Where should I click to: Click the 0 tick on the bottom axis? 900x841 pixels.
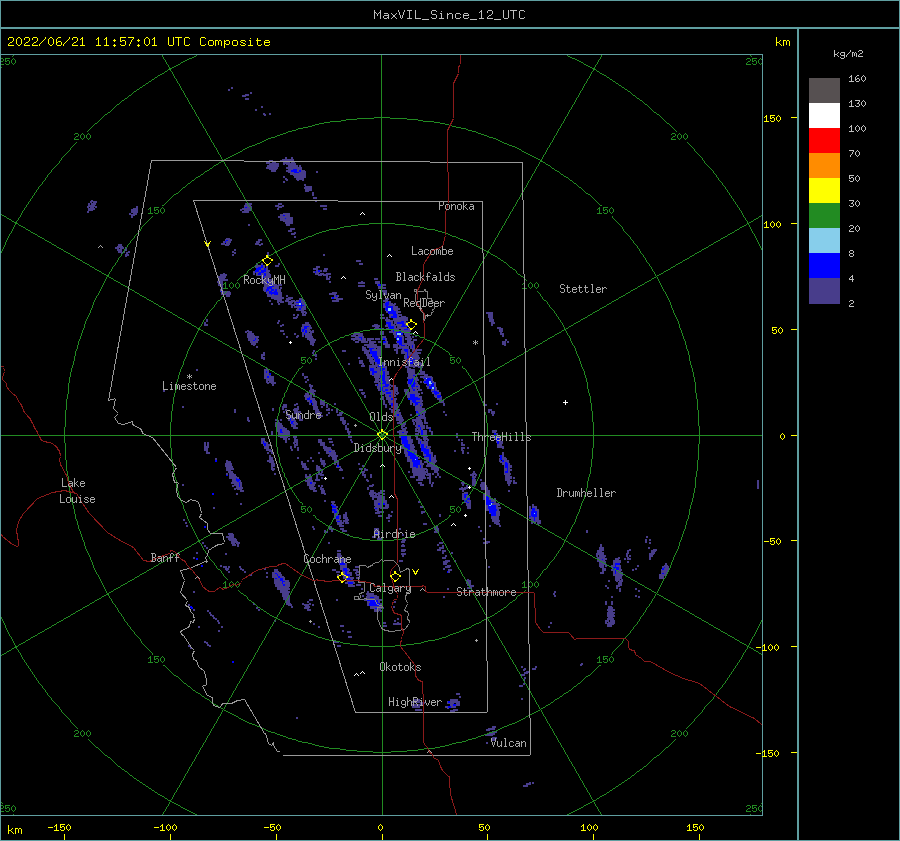click(x=380, y=827)
